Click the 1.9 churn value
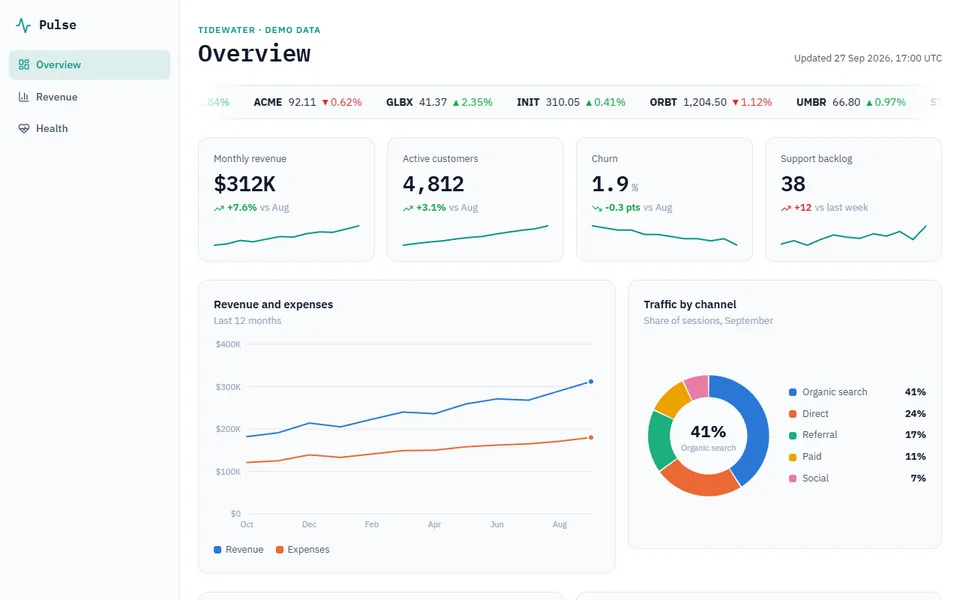Screen dimensions: 960x600 [x=610, y=184]
